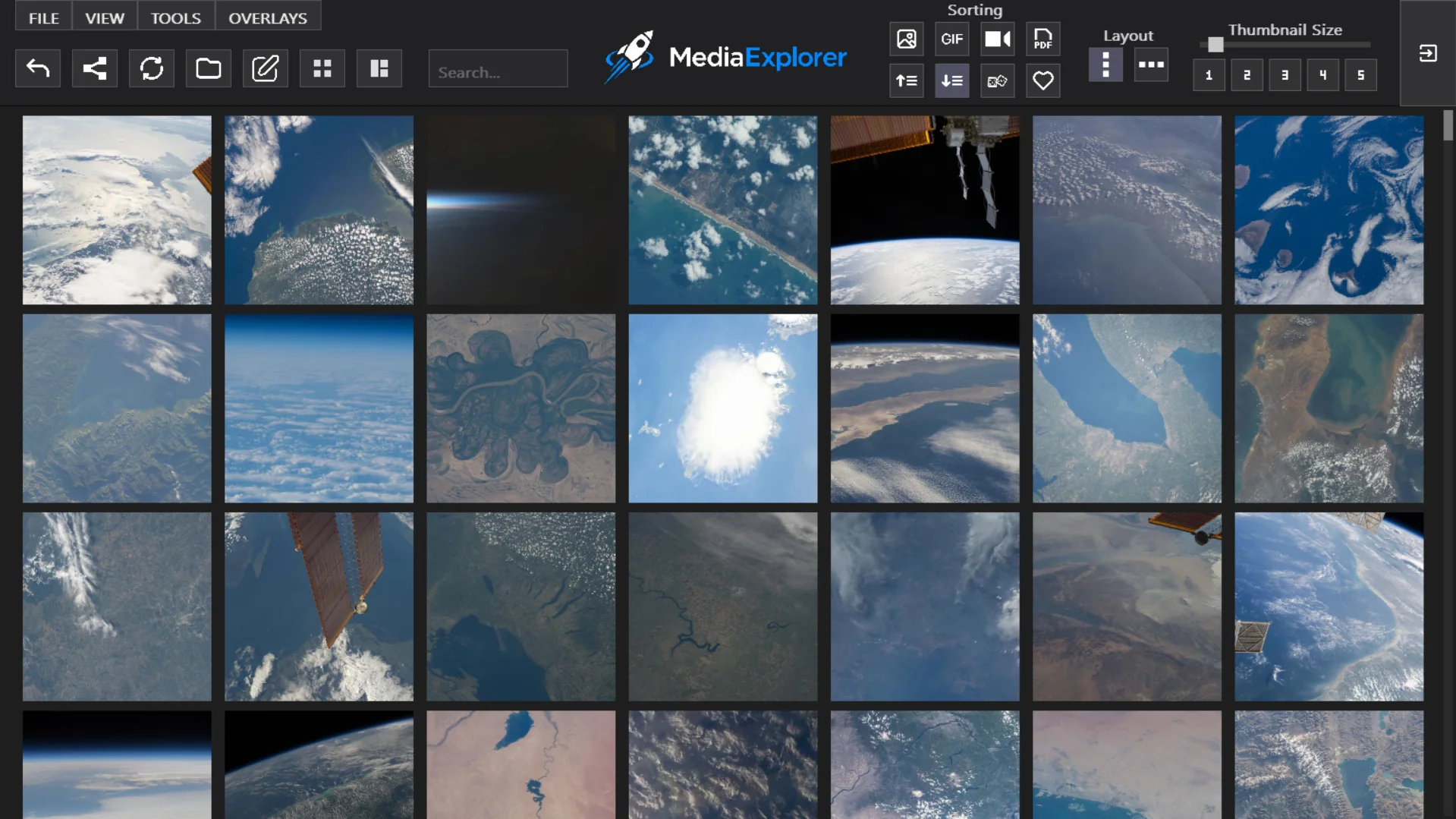Open the pink desert with blue lake thumbnail
The height and width of the screenshot is (819, 1456).
520,764
